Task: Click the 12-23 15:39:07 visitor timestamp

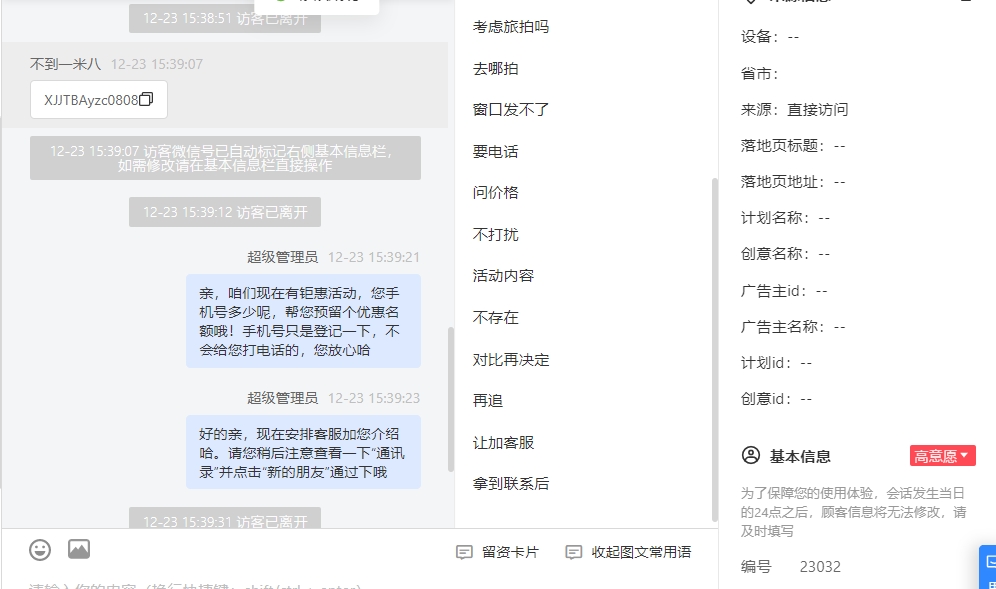Action: pyautogui.click(x=157, y=64)
